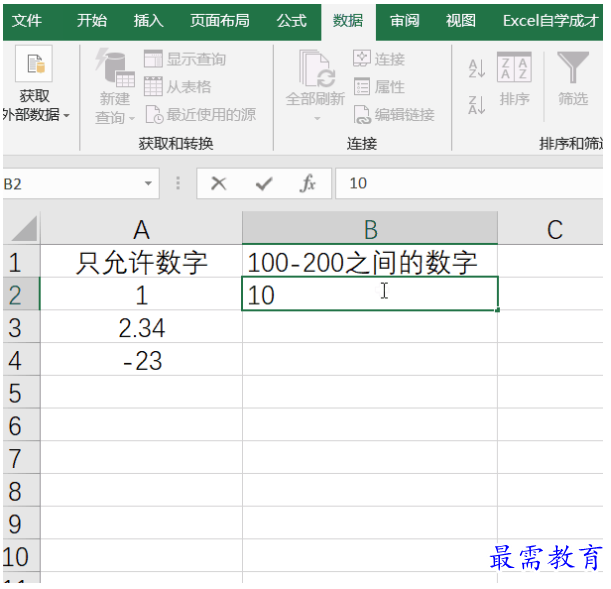Select cell A2 containing 1
Image resolution: width=611 pixels, height=589 pixels.
[141, 294]
